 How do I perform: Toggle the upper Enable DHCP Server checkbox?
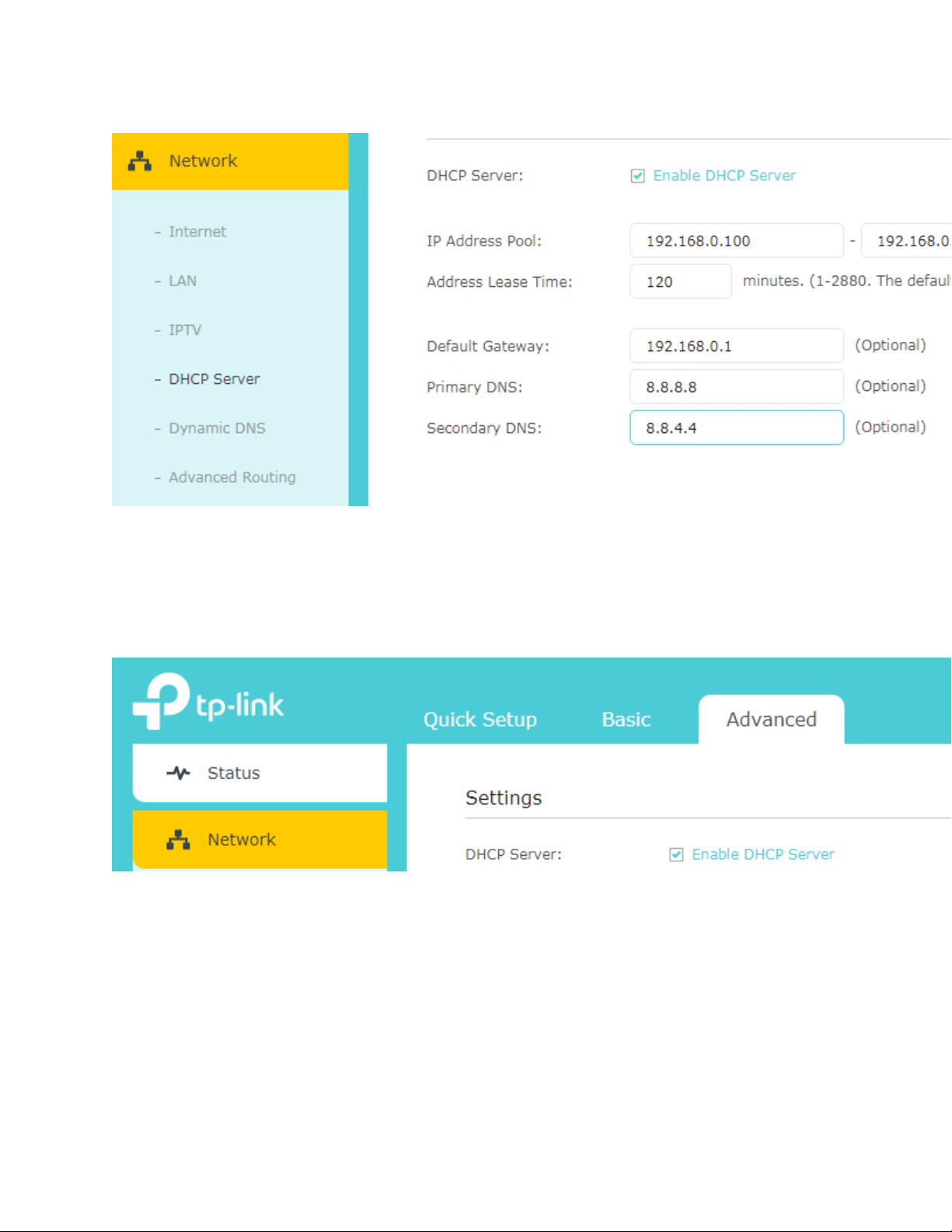tap(638, 176)
